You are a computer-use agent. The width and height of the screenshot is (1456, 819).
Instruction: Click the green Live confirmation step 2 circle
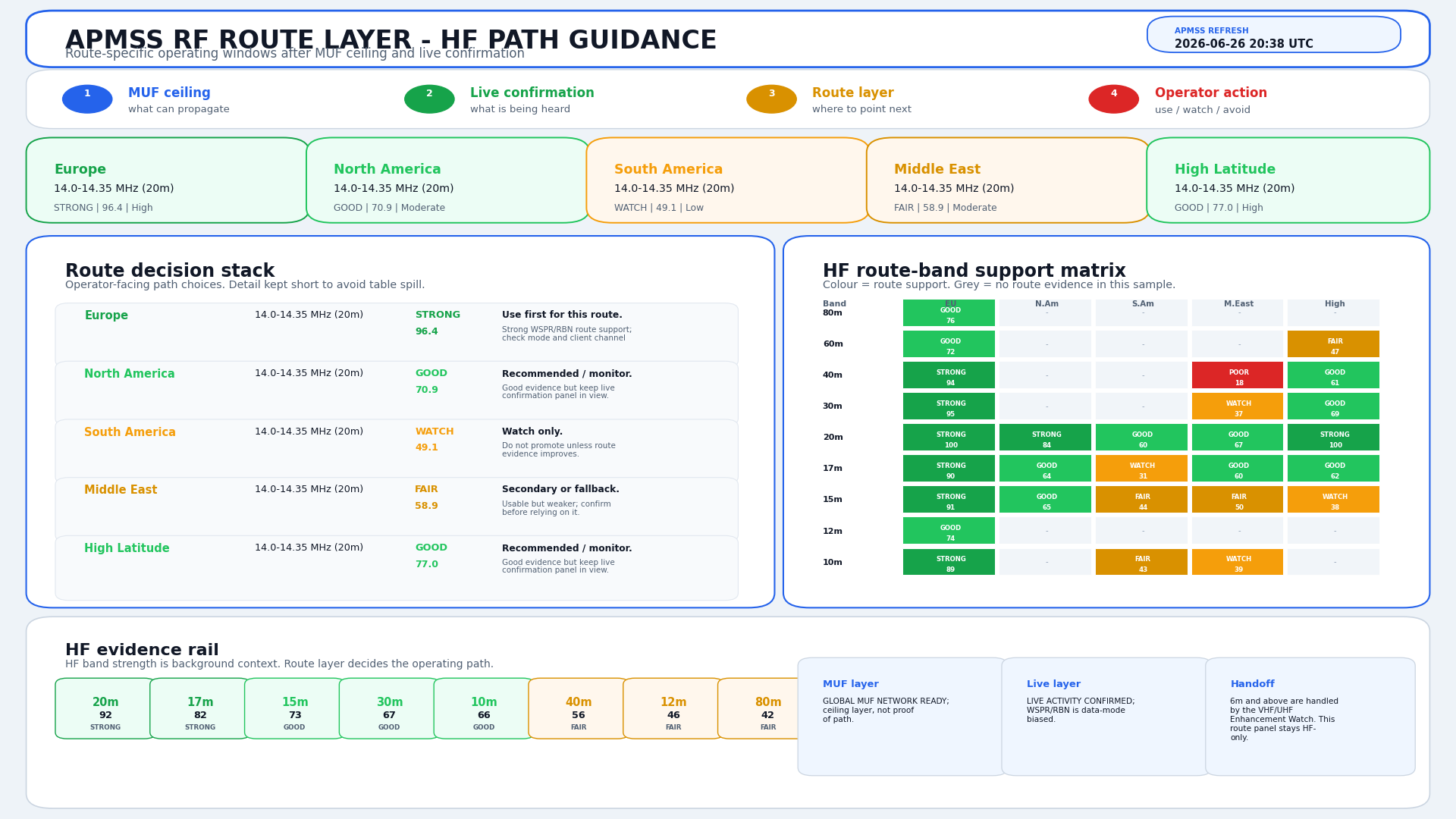(x=429, y=99)
